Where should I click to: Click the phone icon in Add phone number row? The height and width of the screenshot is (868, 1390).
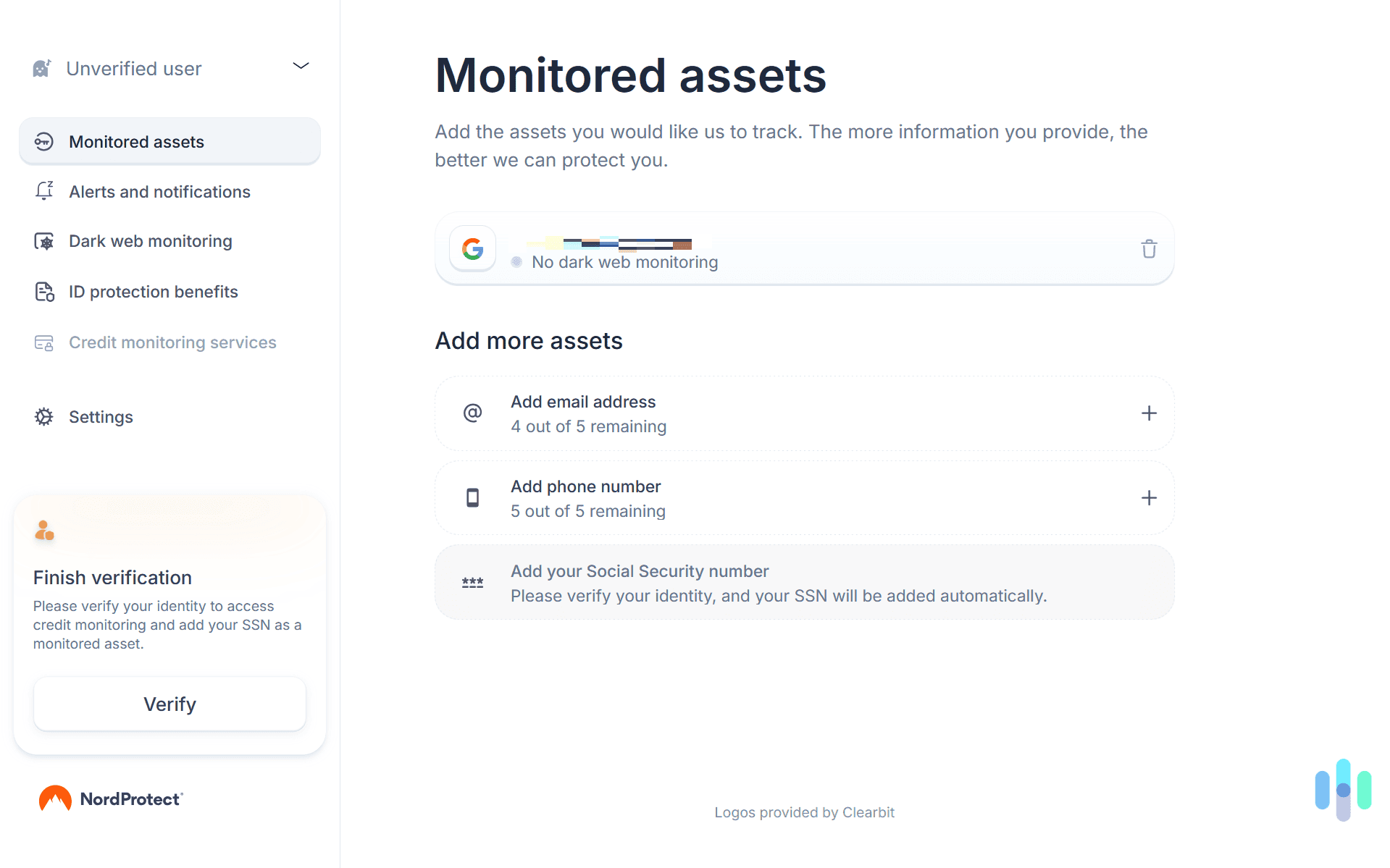472,497
